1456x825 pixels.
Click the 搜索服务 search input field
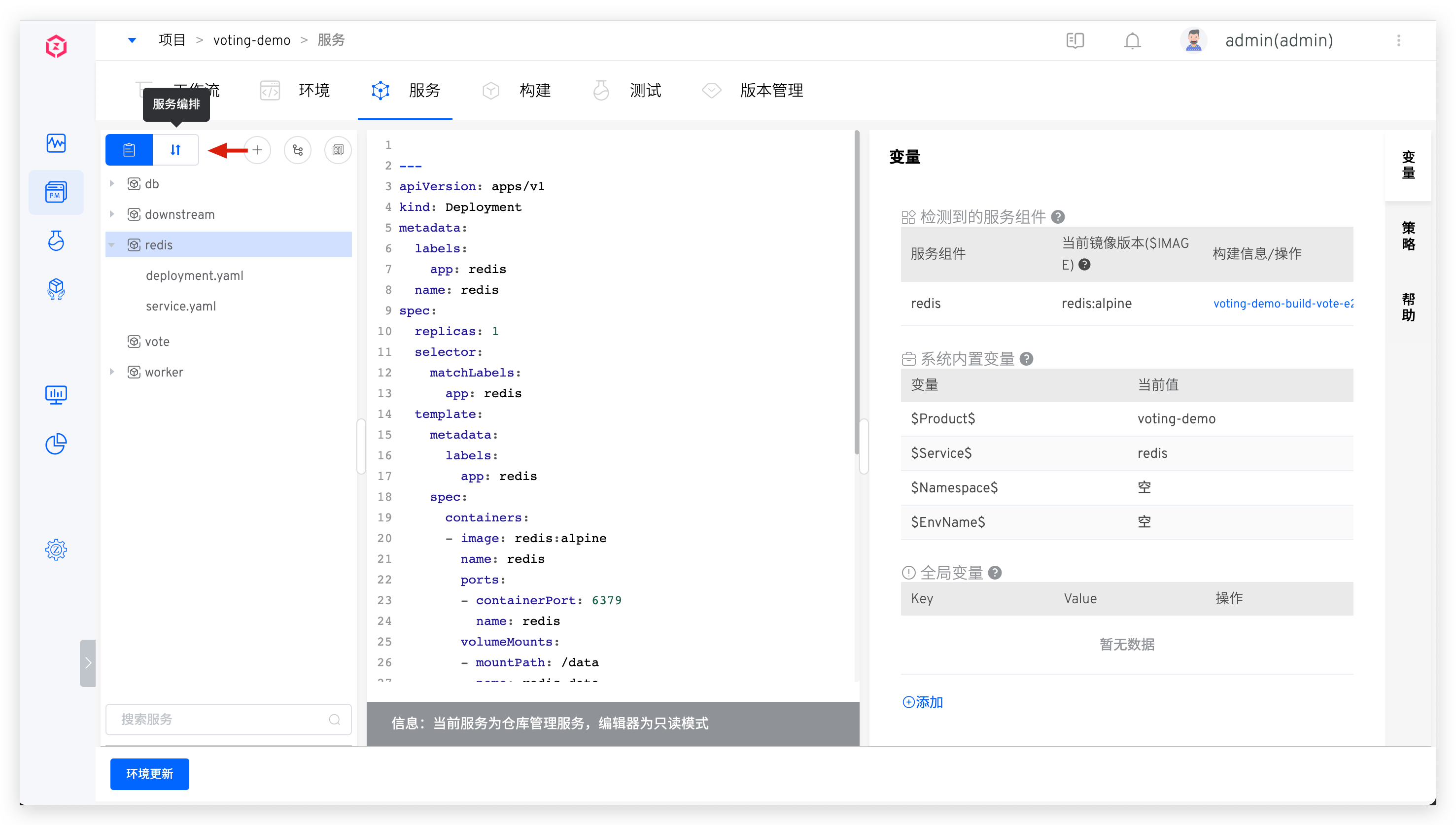click(x=221, y=719)
